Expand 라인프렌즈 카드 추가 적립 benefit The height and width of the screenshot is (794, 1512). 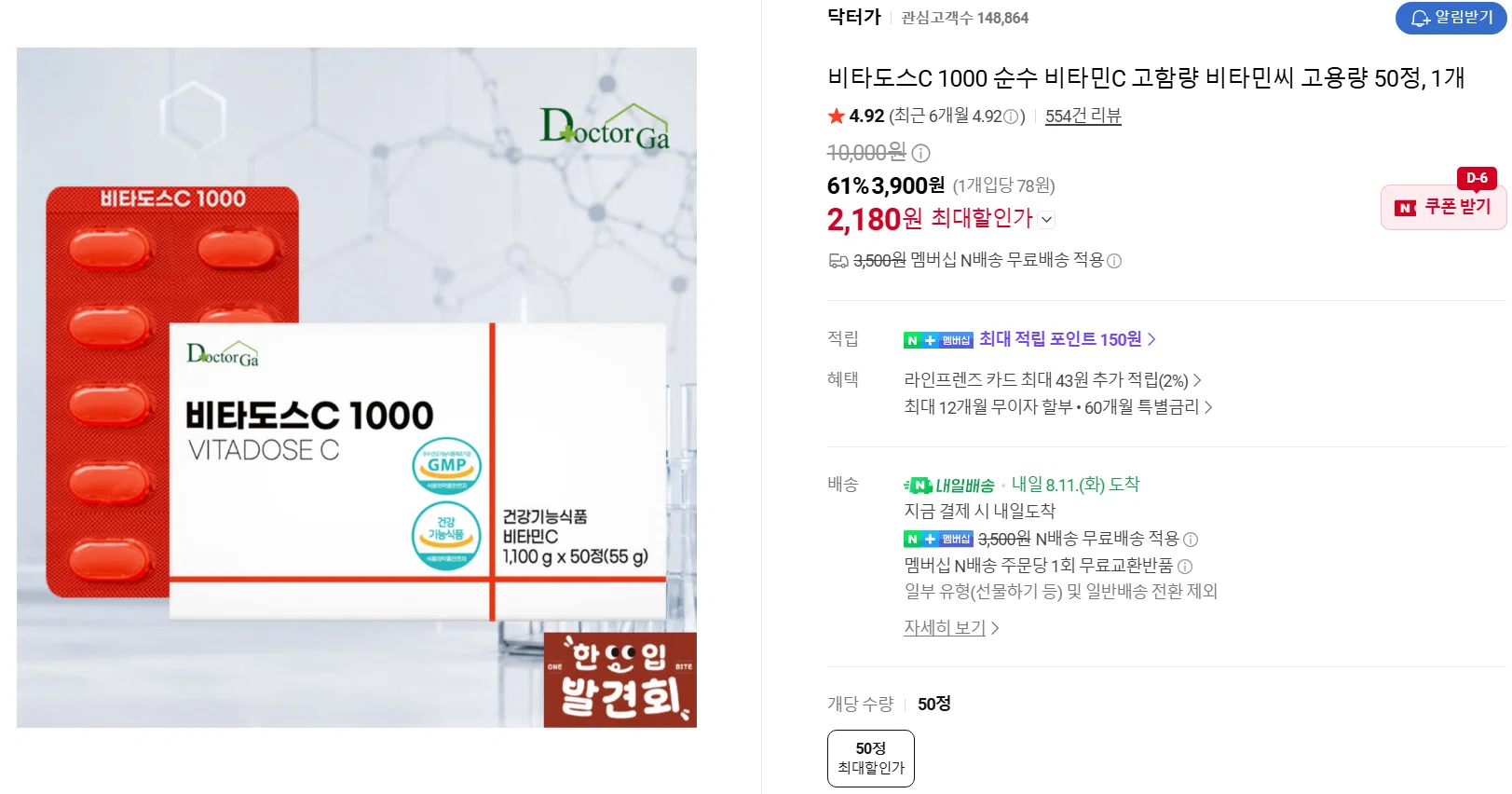(x=1053, y=380)
